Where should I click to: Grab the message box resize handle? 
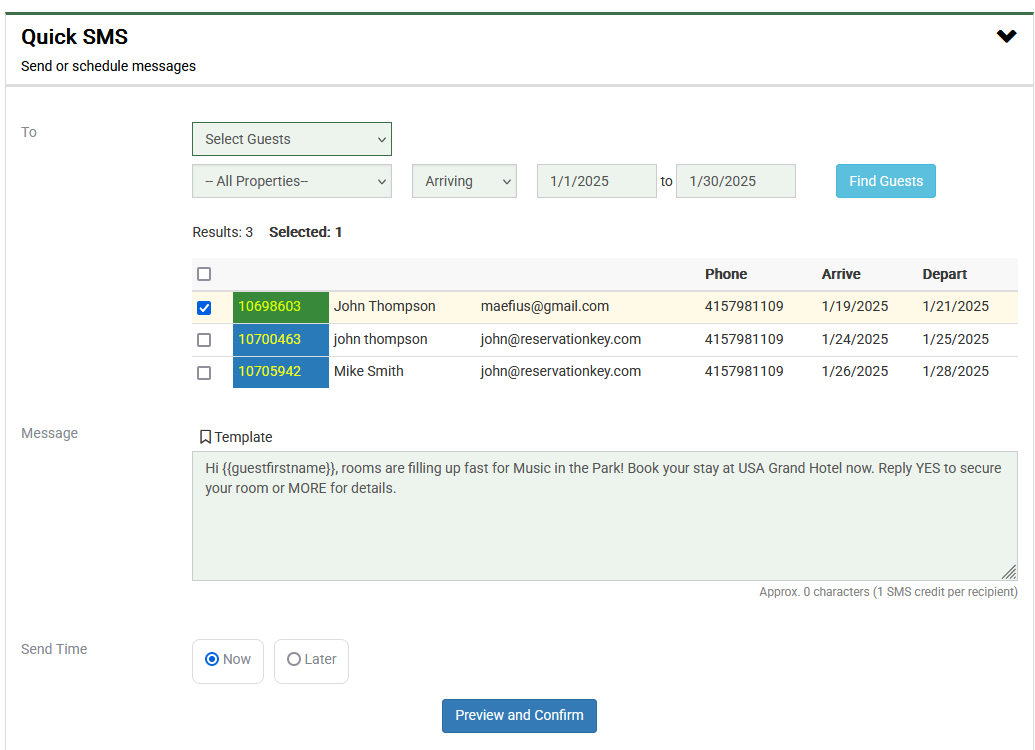point(1009,572)
